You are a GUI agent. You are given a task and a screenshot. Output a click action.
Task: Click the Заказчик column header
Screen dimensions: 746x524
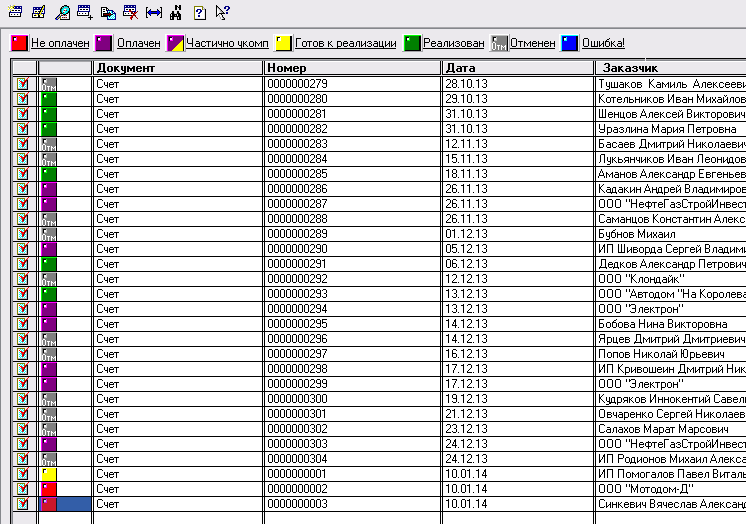click(x=670, y=68)
